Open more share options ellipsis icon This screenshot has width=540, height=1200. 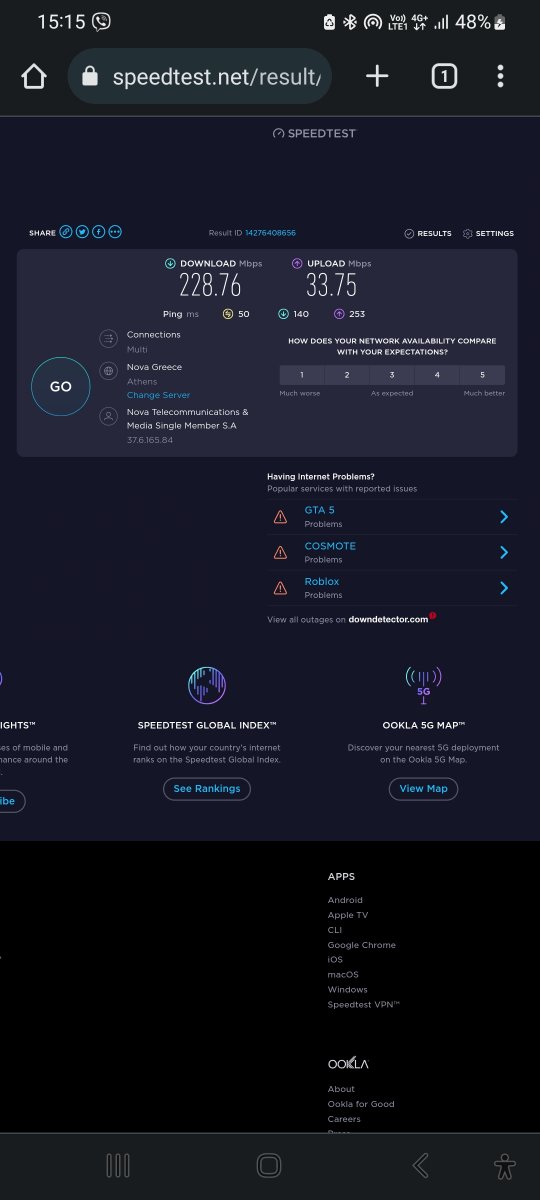tap(115, 232)
